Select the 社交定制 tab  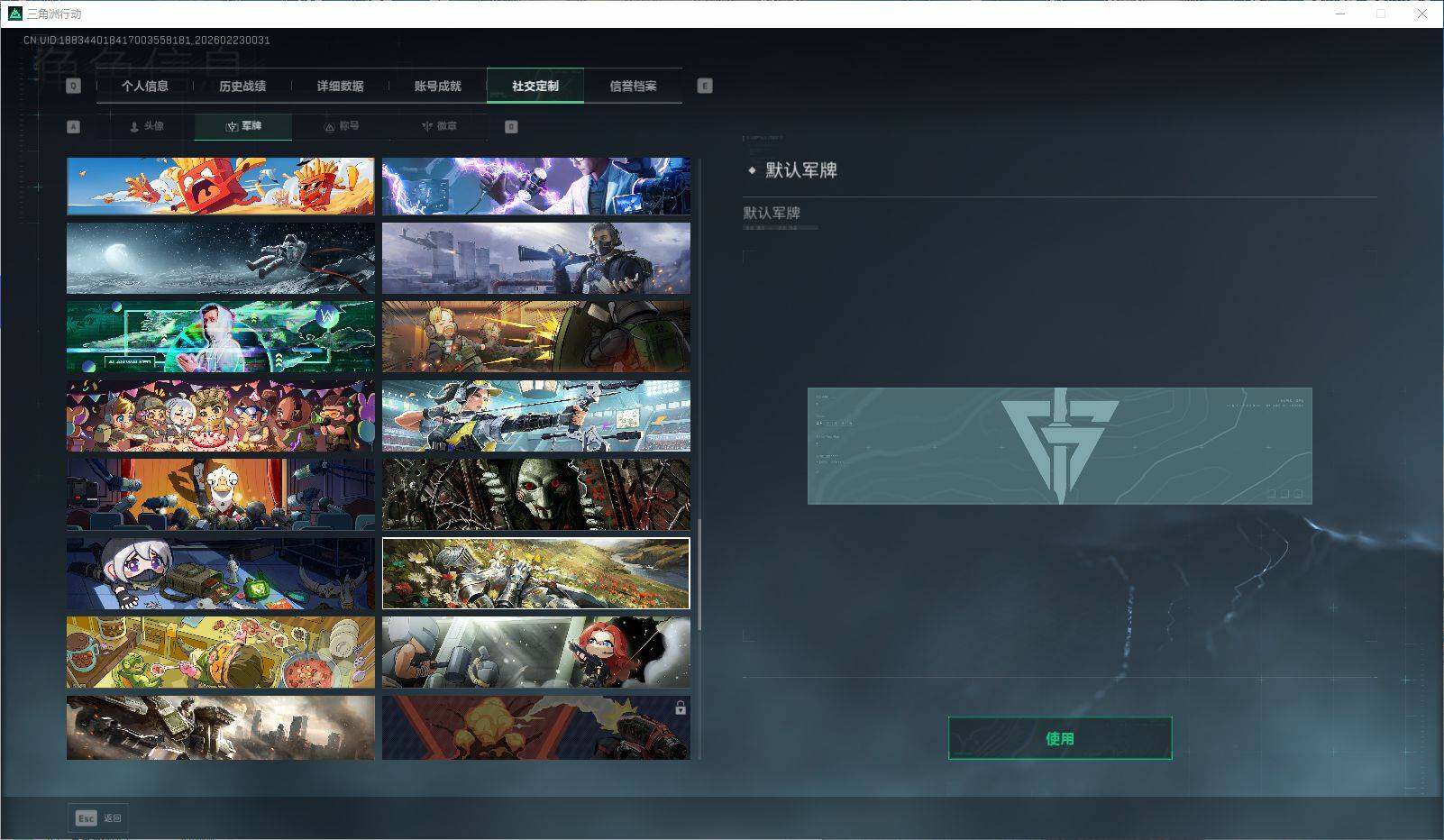[535, 86]
